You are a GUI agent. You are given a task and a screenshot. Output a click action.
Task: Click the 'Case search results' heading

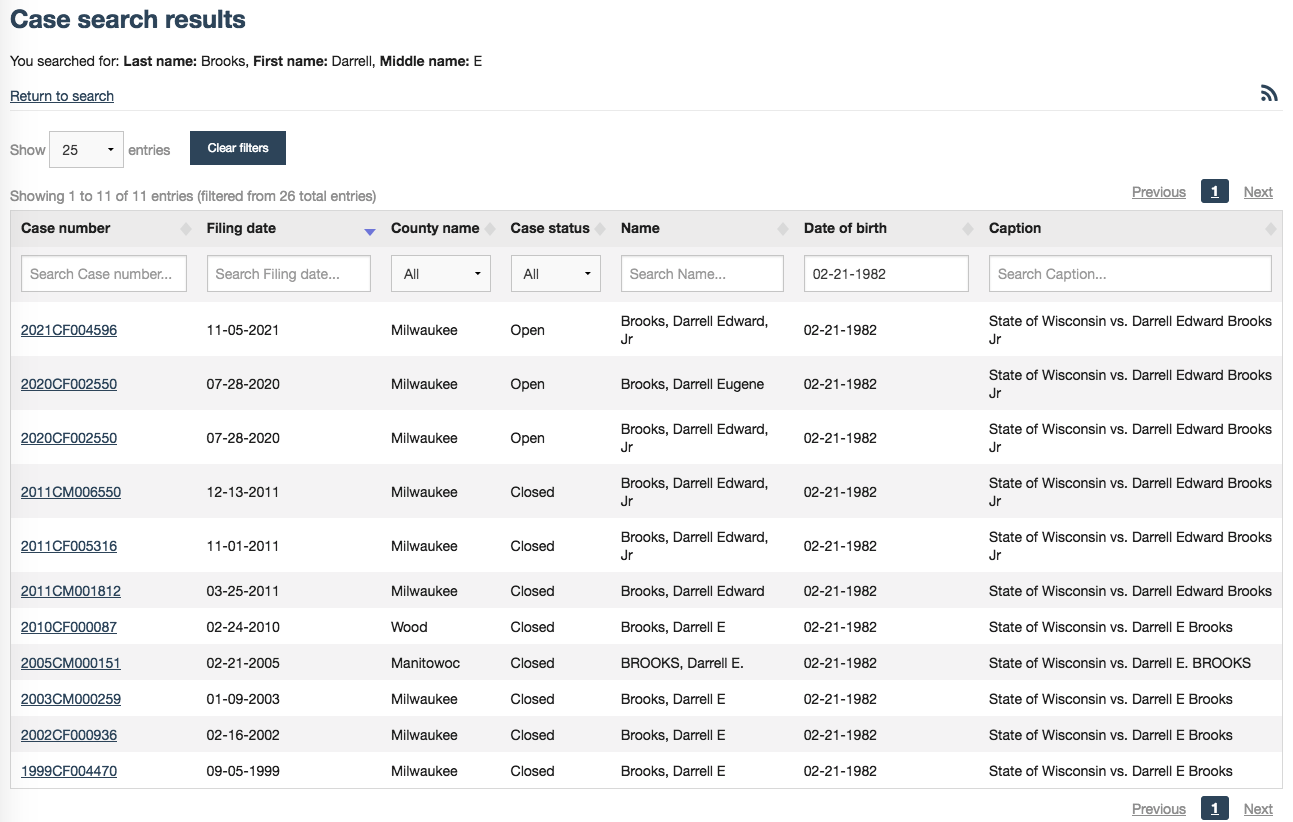pos(128,19)
